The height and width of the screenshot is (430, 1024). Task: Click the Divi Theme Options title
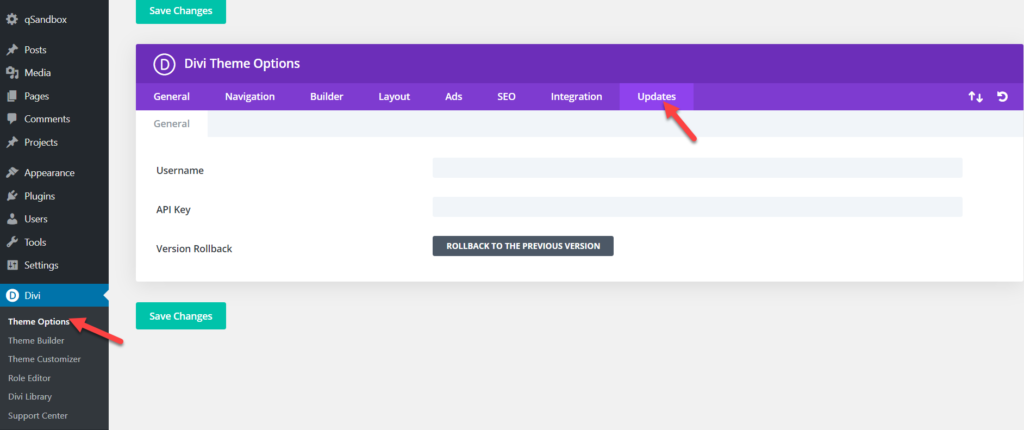242,63
